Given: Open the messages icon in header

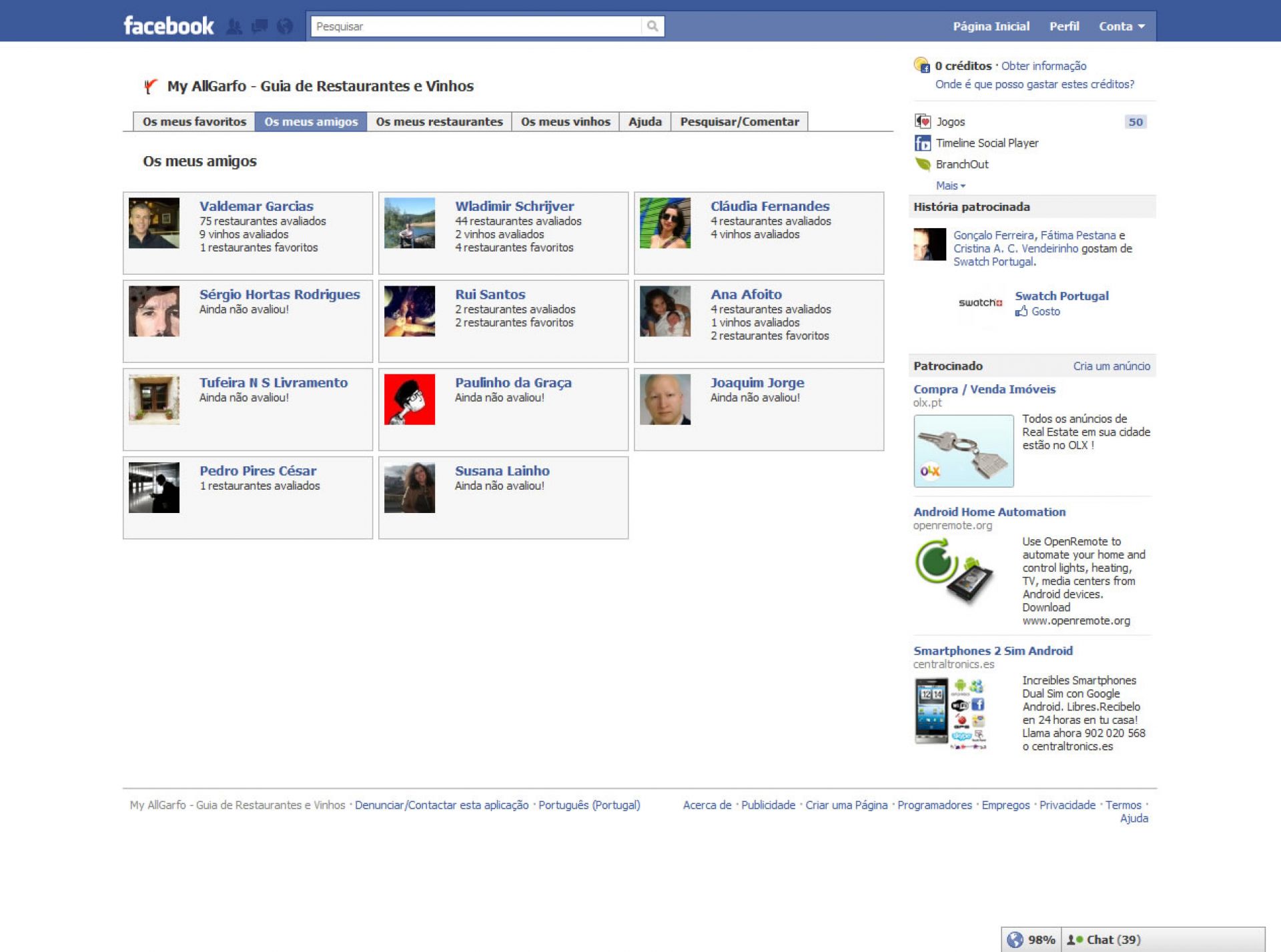Looking at the screenshot, I should click(260, 27).
